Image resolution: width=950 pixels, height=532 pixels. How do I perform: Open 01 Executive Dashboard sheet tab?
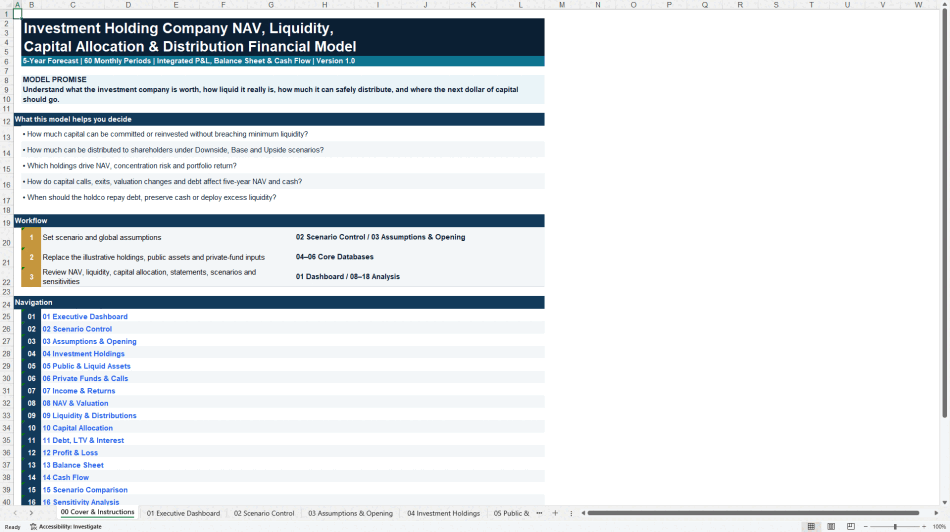183,513
